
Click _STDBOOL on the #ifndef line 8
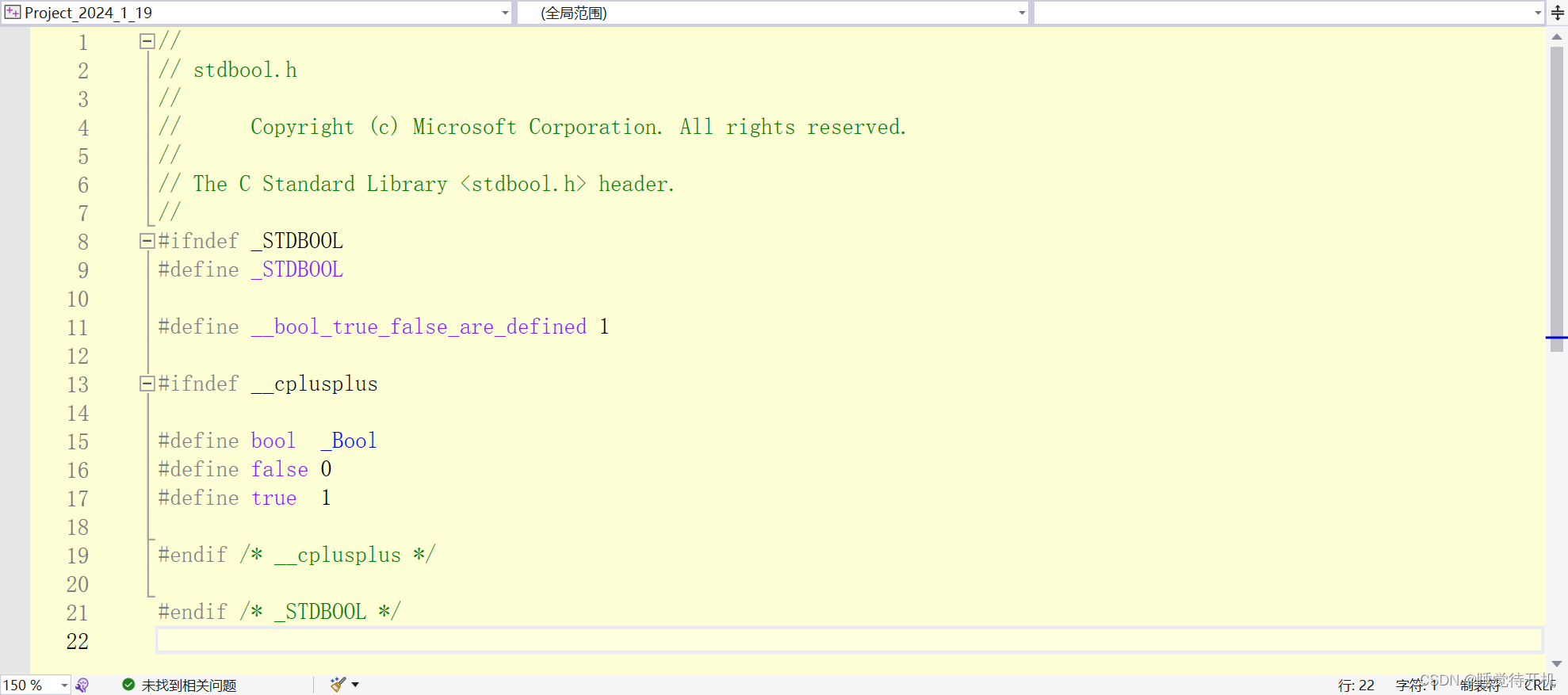click(297, 241)
